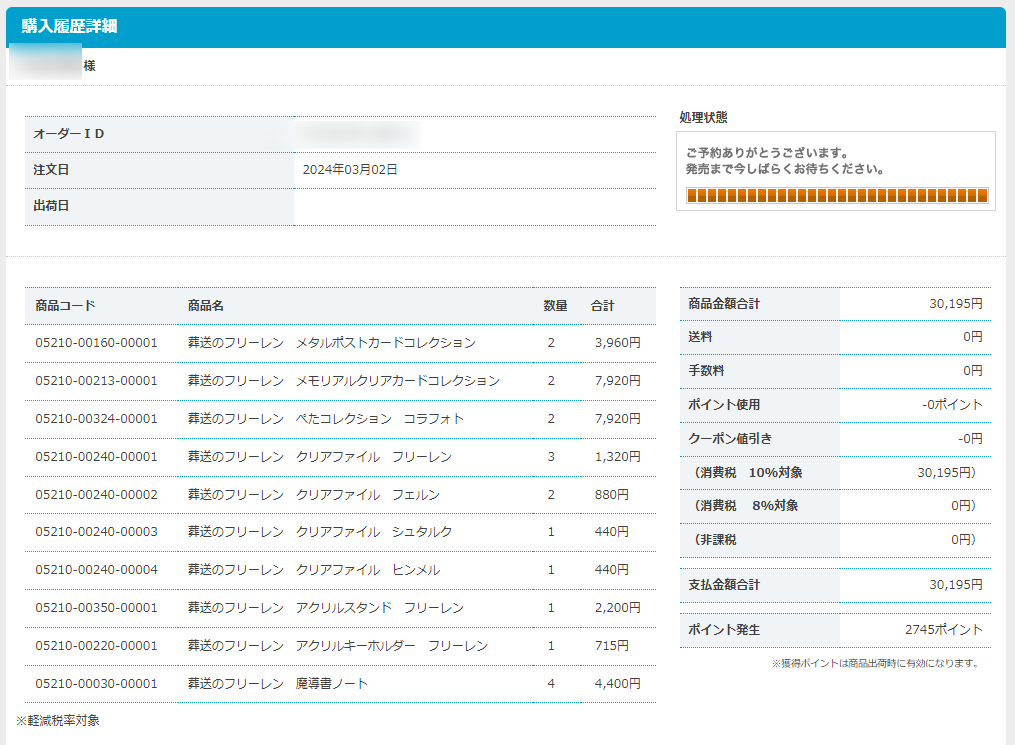Click the ぺたコレクション コラフォト product name
This screenshot has width=1015, height=745.
coord(380,419)
